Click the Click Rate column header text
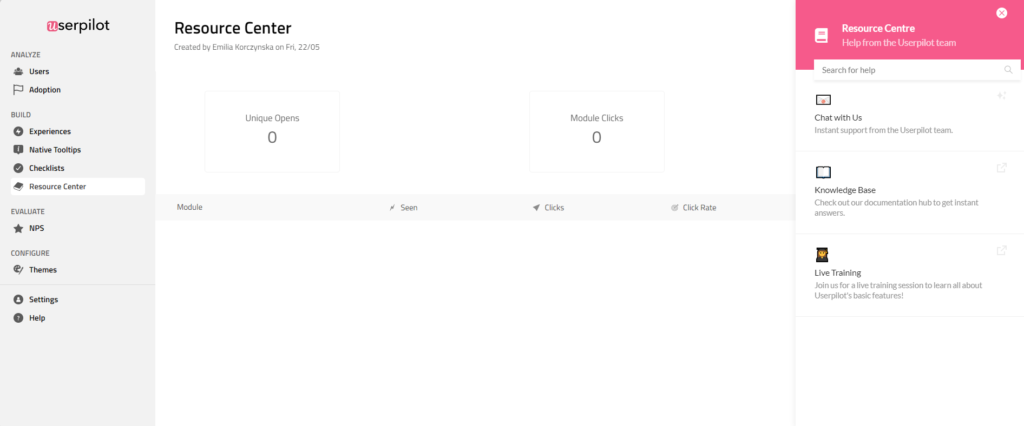 click(x=699, y=207)
